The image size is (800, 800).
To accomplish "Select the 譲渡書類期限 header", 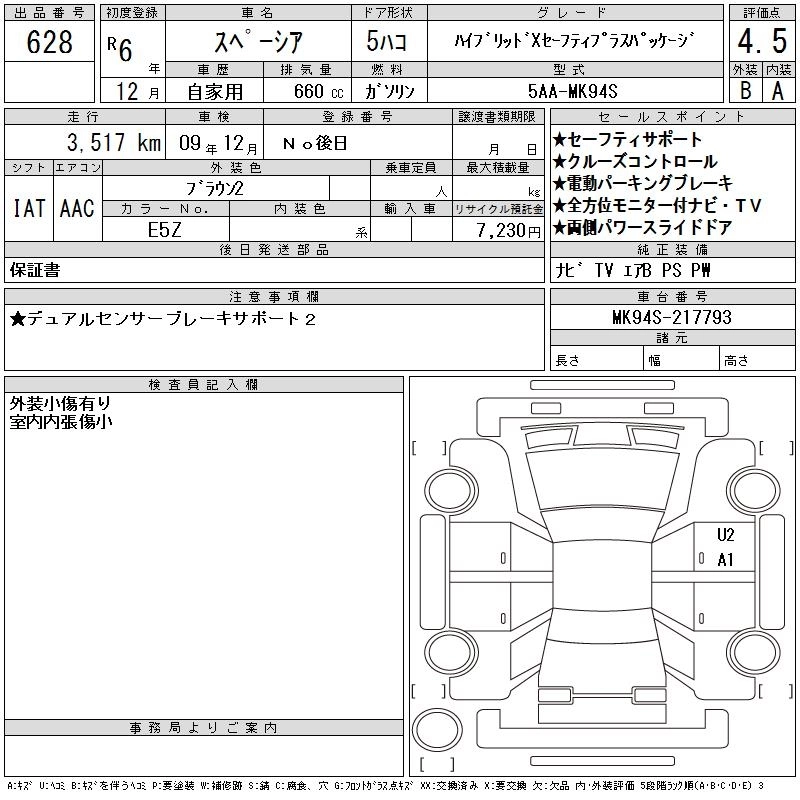I will point(497,117).
